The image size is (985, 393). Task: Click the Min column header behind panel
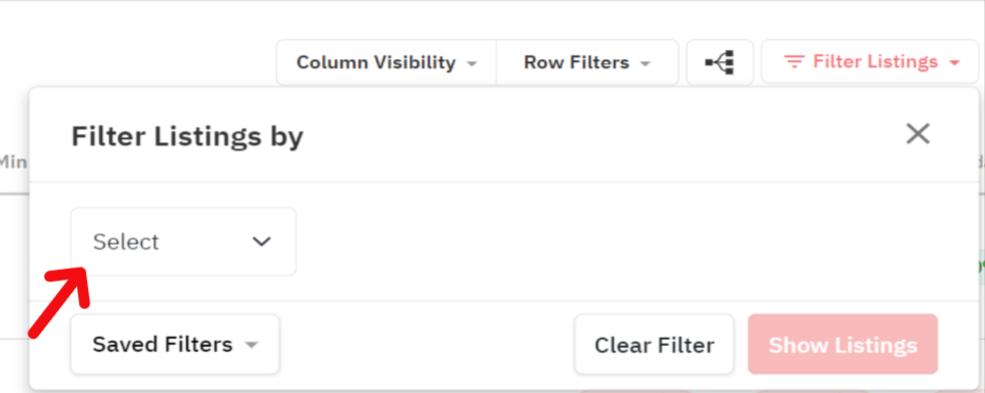tap(13, 162)
